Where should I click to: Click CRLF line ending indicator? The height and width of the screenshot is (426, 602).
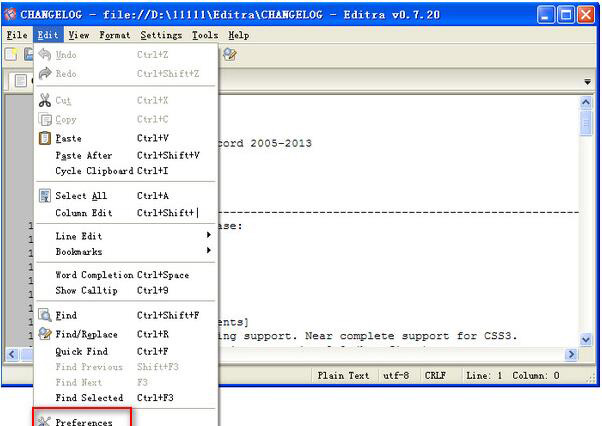pos(435,376)
